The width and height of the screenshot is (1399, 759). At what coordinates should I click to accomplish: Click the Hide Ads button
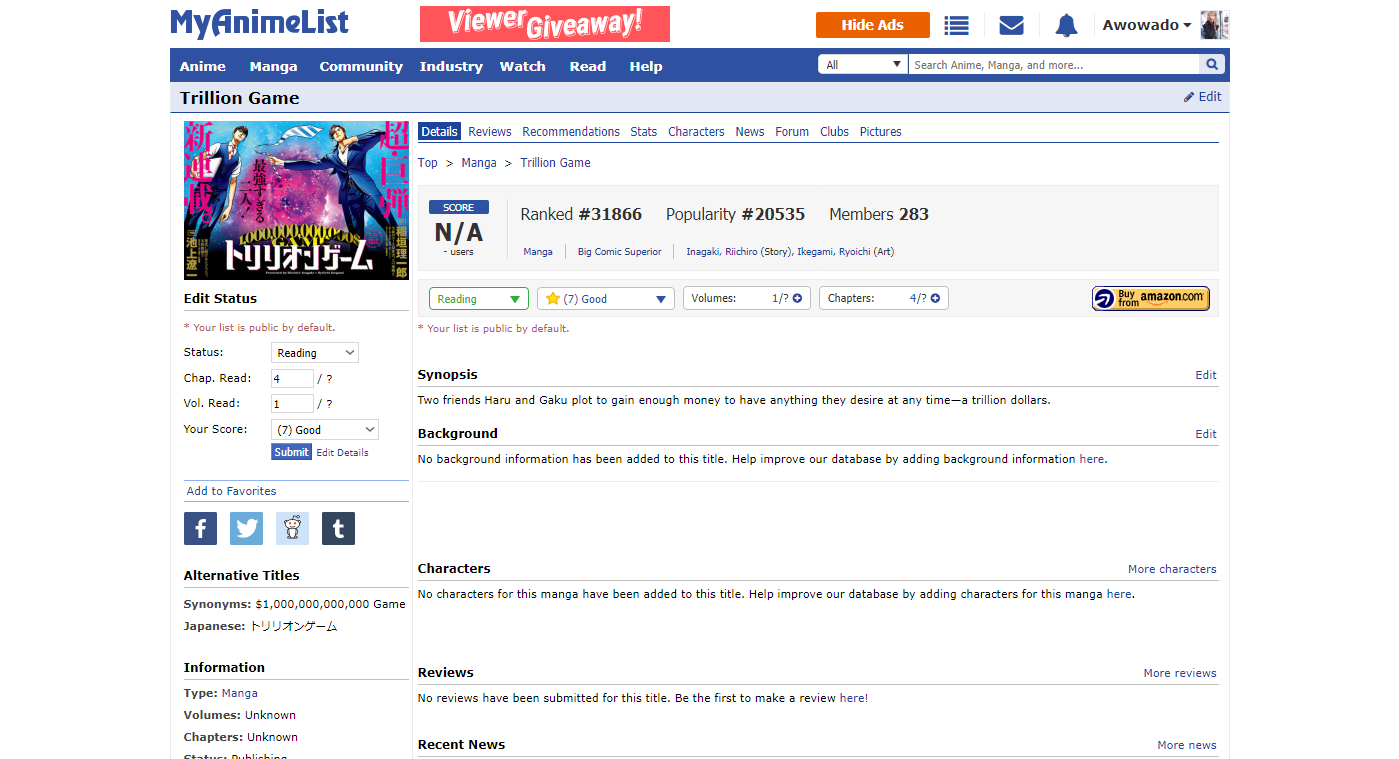click(872, 25)
